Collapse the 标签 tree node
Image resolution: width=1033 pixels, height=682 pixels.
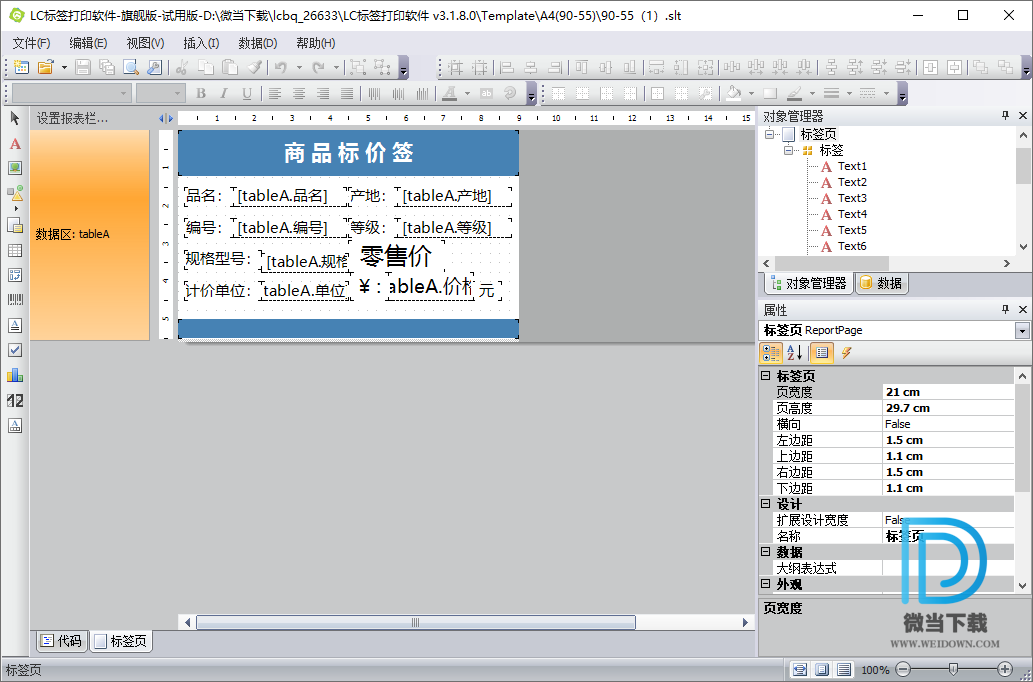pyautogui.click(x=788, y=150)
